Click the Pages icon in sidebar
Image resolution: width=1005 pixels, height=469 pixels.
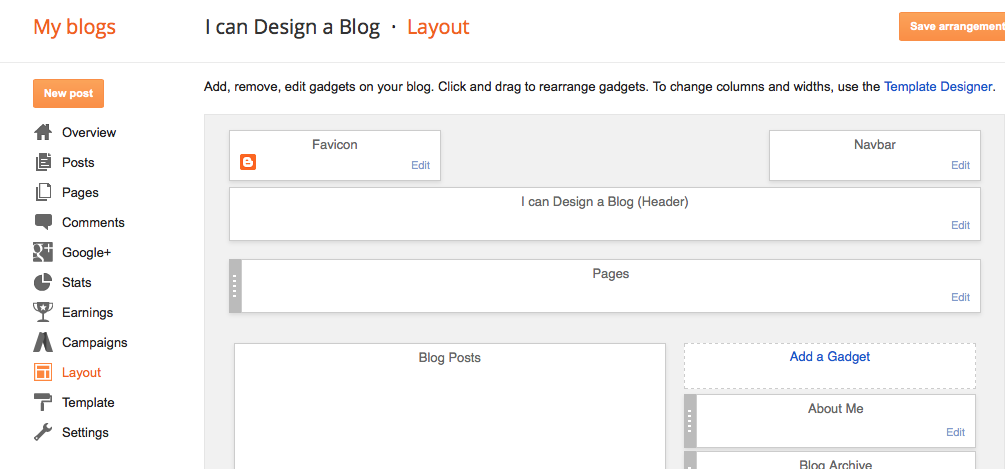[x=43, y=192]
